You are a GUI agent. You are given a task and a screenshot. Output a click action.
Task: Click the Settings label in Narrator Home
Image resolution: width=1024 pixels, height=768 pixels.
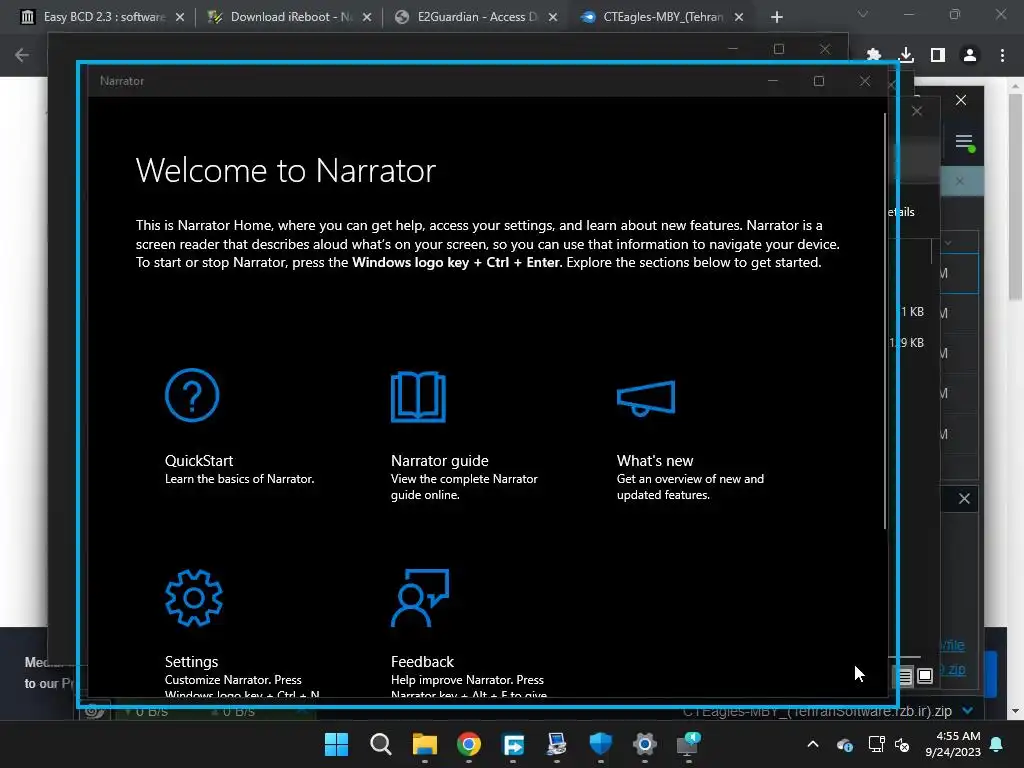click(x=191, y=662)
